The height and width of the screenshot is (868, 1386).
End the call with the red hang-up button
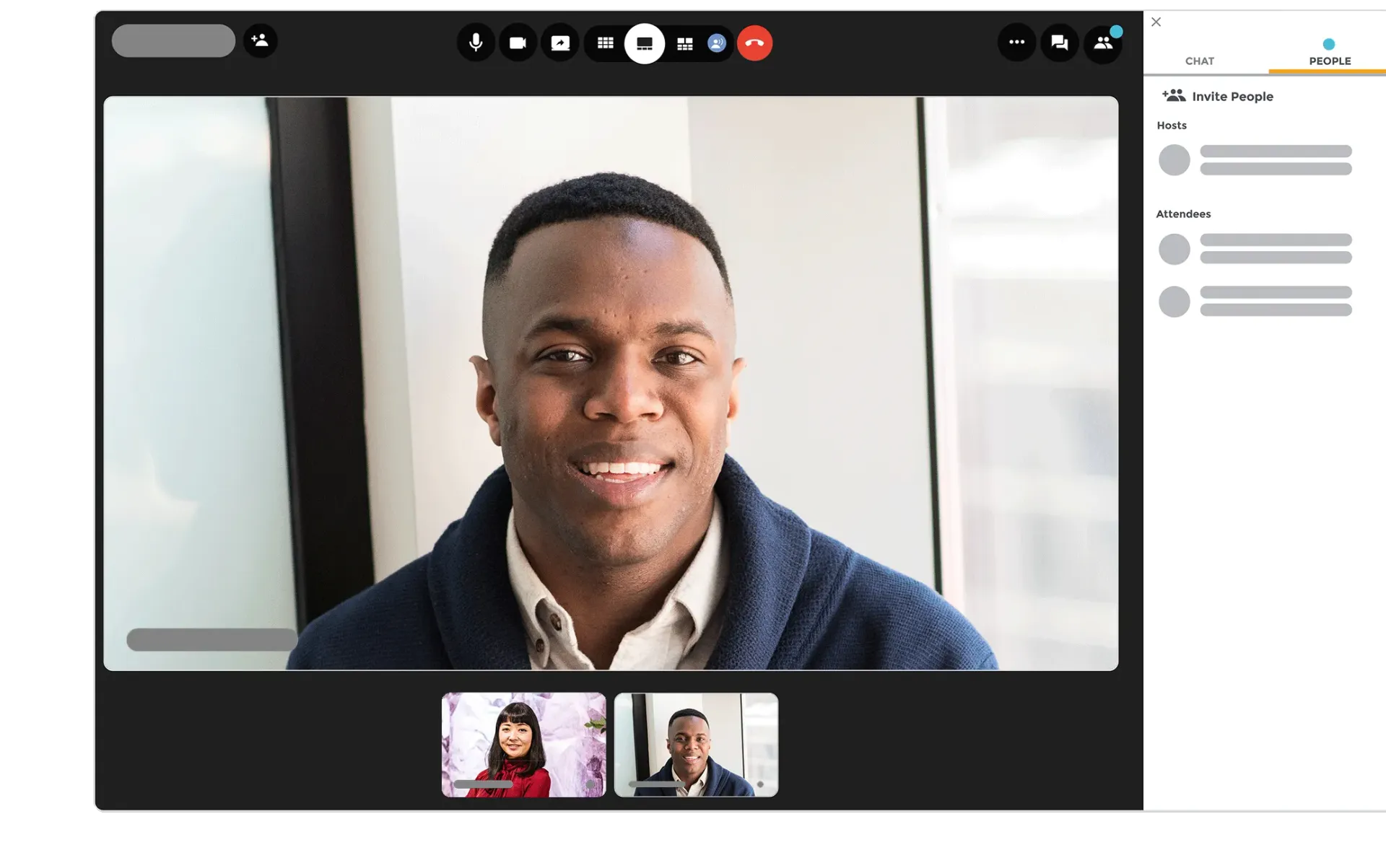(755, 43)
